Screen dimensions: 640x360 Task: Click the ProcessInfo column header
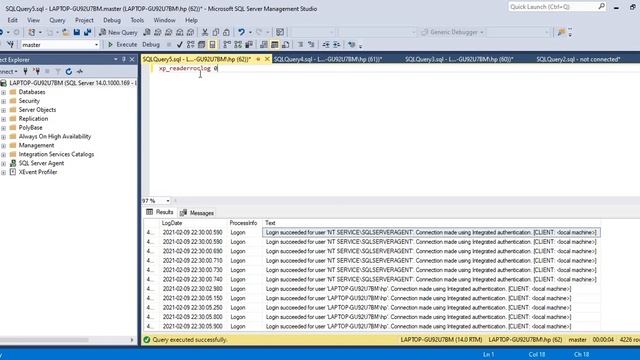tap(243, 223)
